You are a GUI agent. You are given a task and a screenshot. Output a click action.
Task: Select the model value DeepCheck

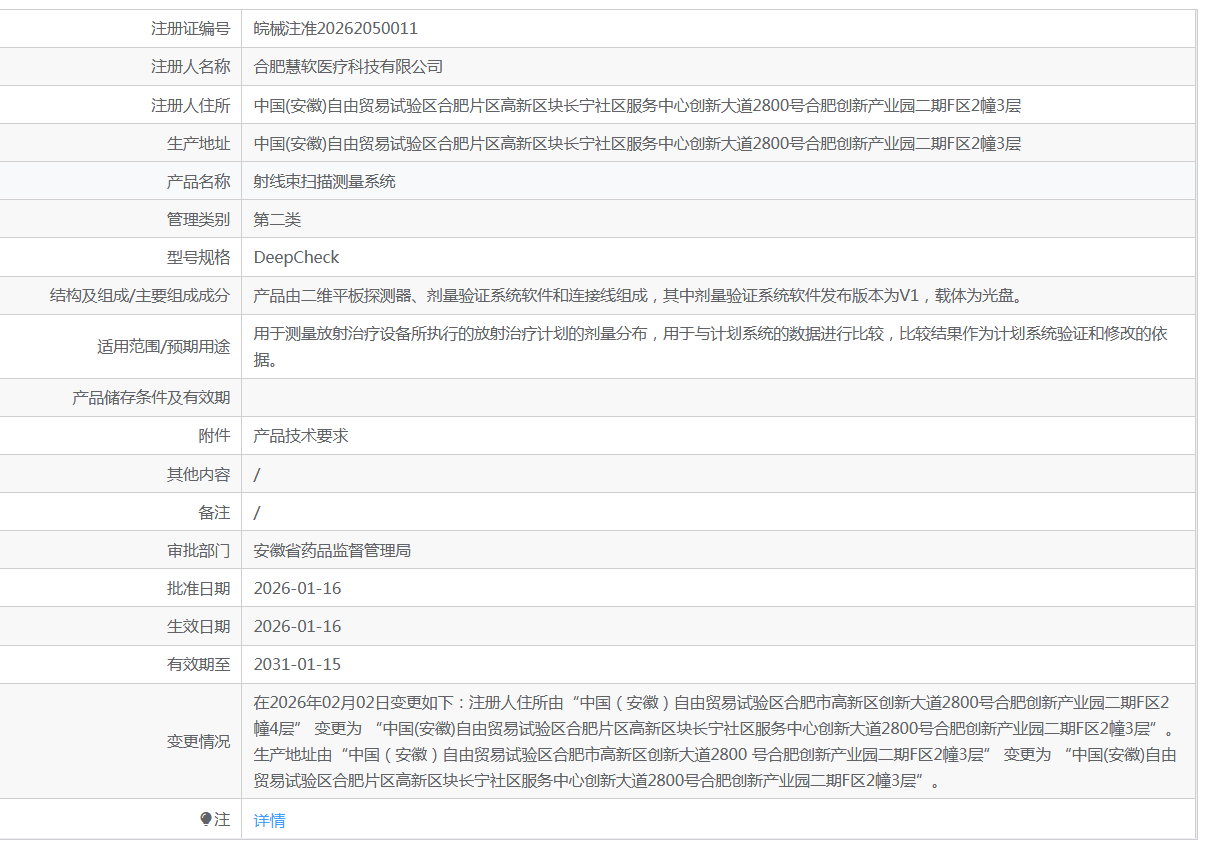click(296, 257)
